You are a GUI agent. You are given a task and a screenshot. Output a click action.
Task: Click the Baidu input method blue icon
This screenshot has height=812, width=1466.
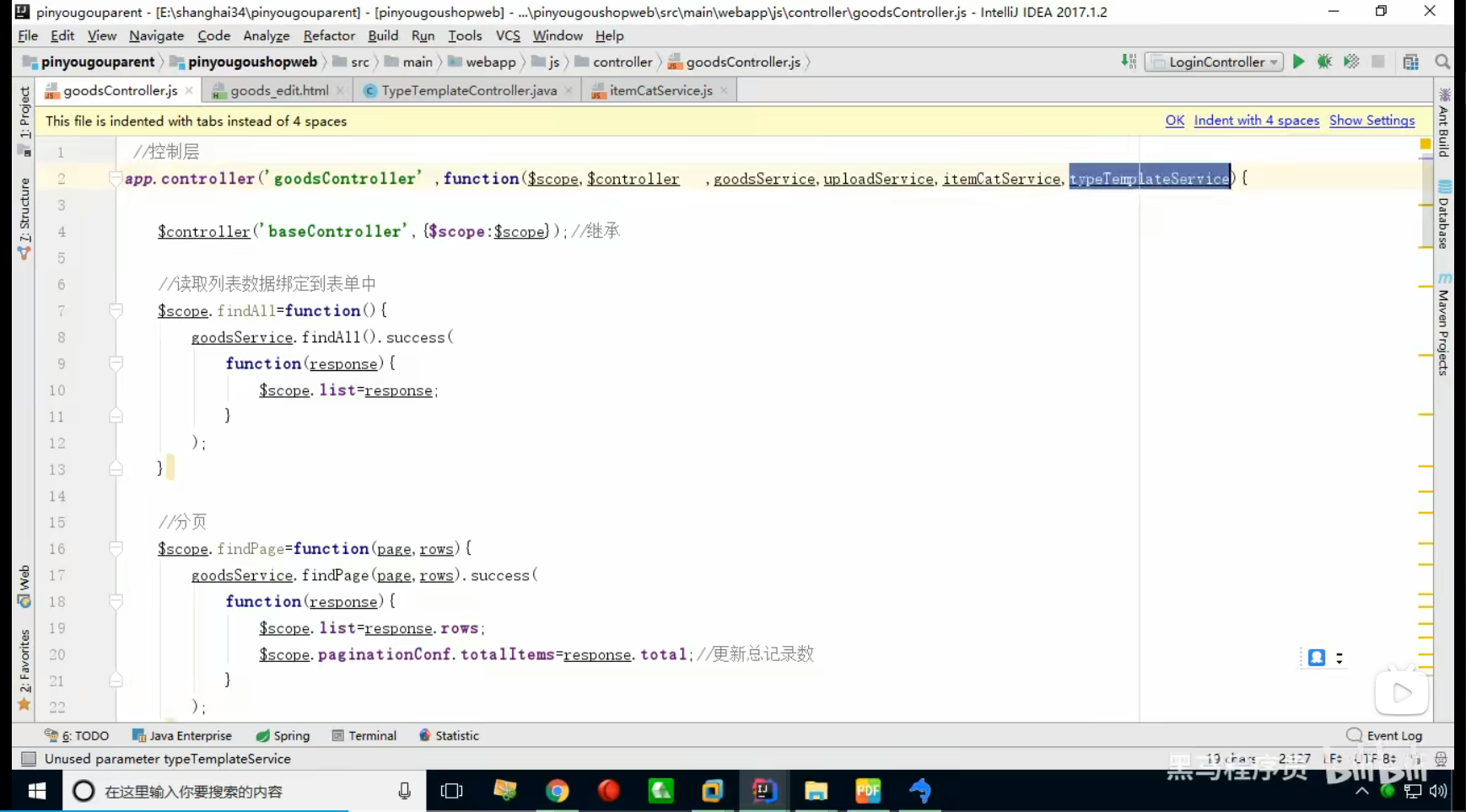[1317, 658]
